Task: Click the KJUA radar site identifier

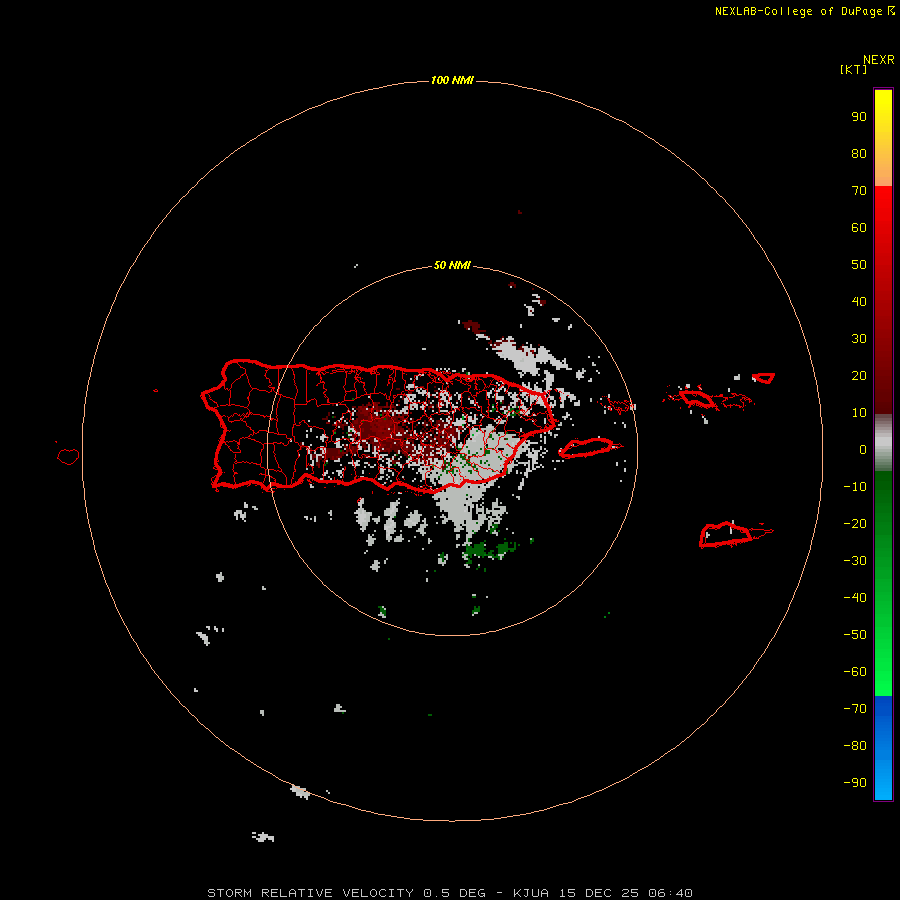Action: 531,893
